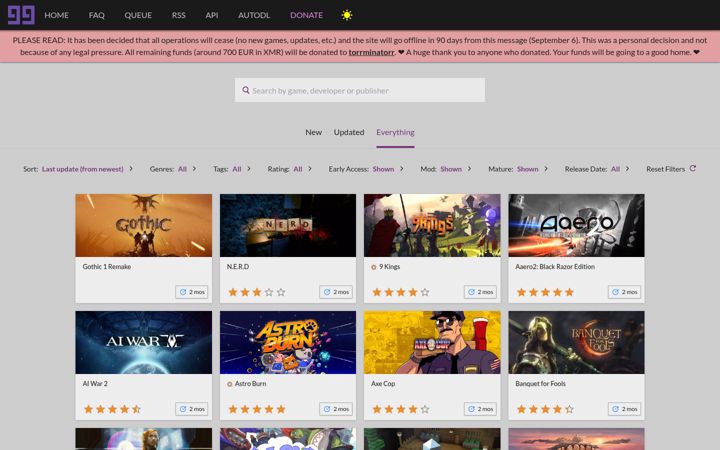Click the purple site logo

click(x=21, y=15)
